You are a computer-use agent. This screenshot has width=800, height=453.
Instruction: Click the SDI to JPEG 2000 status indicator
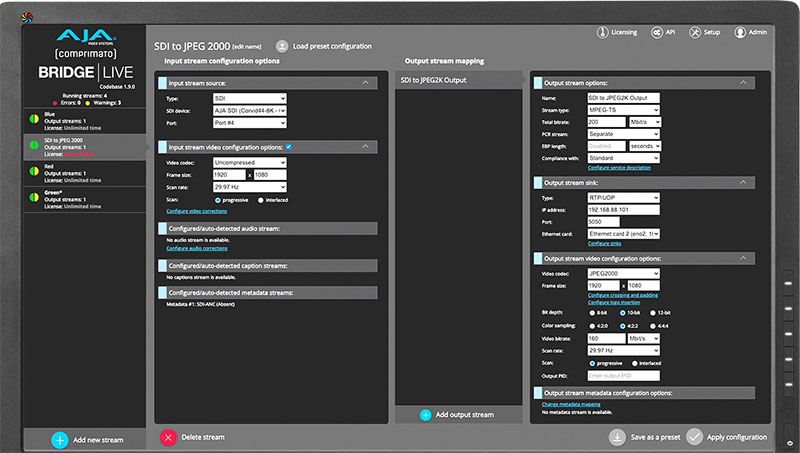click(34, 145)
